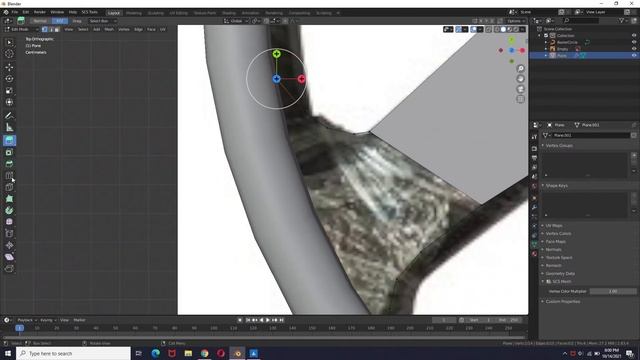This screenshot has width=640, height=360.
Task: Select the Poly Build tool
Action: point(9,199)
